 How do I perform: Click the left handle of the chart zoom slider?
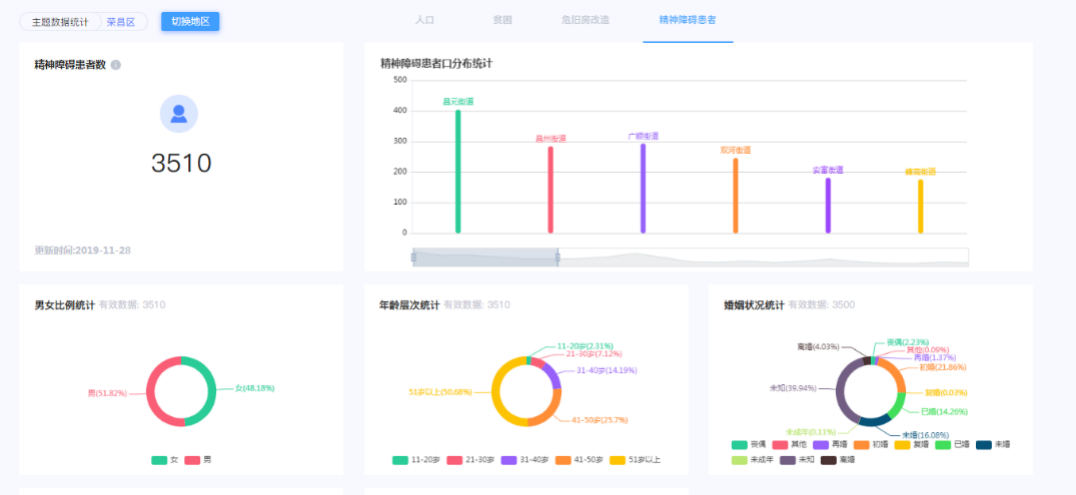pyautogui.click(x=413, y=258)
